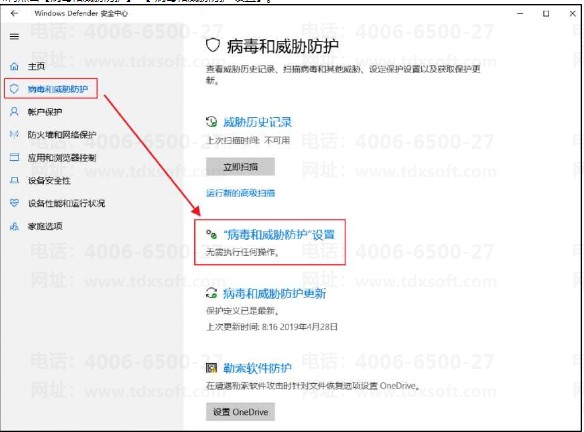
Task: Open 勒索软件防护 link
Action: click(x=257, y=368)
